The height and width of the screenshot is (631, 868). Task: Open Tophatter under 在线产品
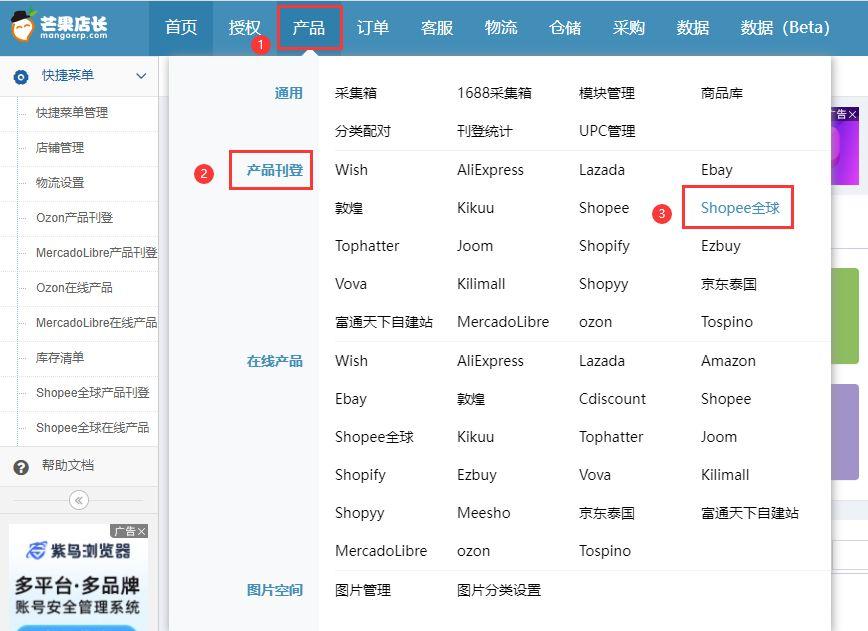pyautogui.click(x=611, y=437)
